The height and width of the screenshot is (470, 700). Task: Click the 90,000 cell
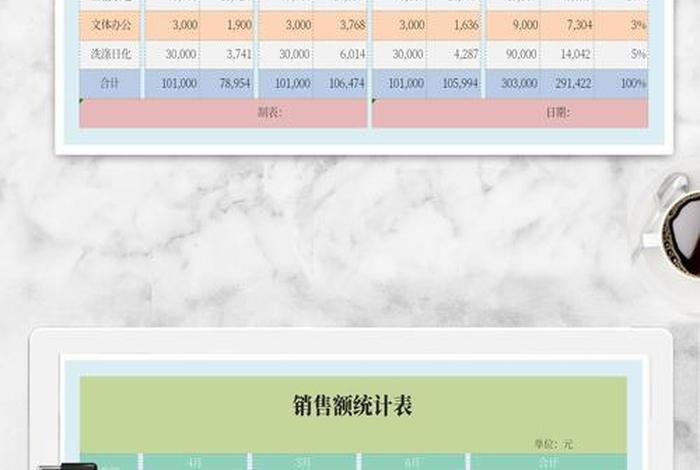(513, 54)
